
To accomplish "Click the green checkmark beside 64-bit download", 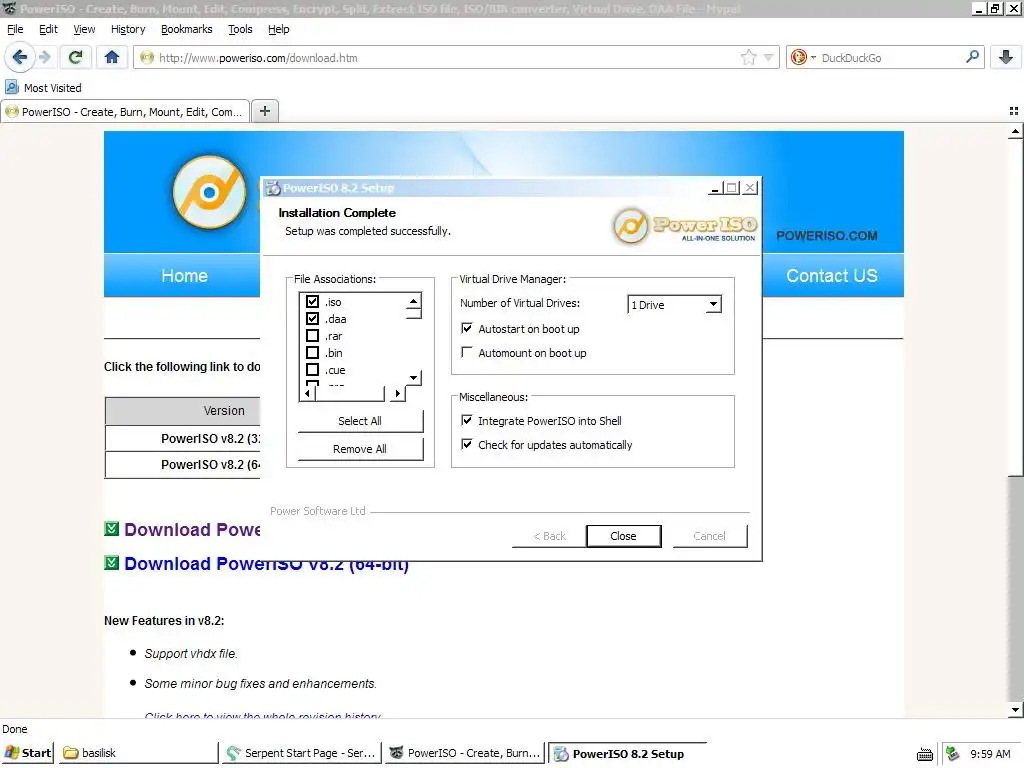I will [112, 562].
